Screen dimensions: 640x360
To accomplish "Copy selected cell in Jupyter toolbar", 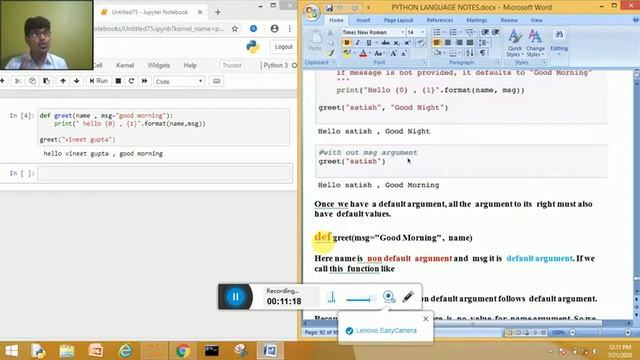I will pos(32,81).
